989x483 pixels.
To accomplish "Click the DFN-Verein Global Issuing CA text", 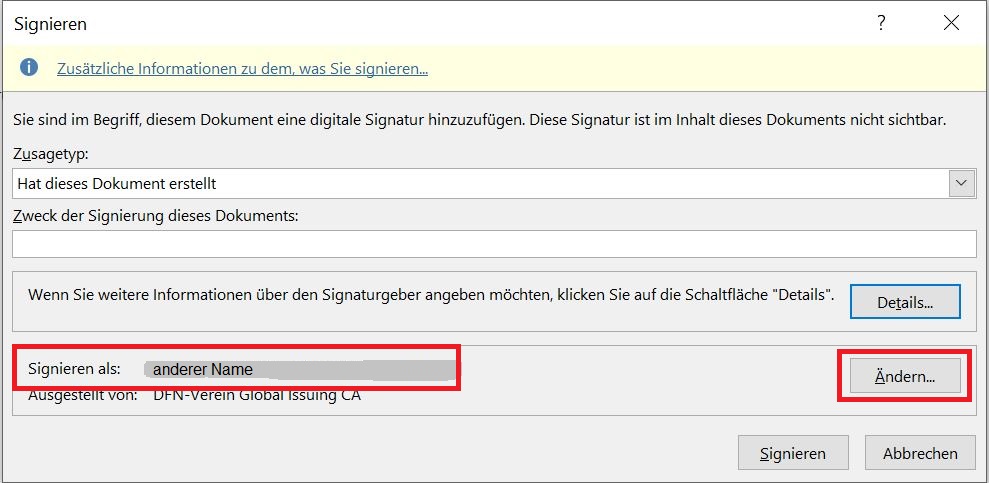I will point(257,395).
